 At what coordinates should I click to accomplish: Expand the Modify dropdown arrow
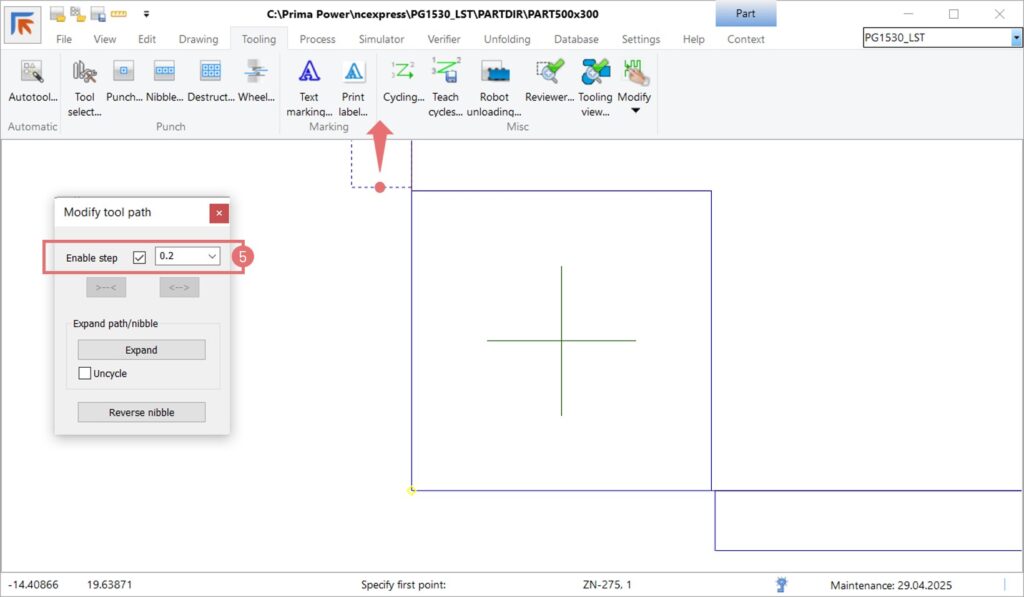click(634, 111)
